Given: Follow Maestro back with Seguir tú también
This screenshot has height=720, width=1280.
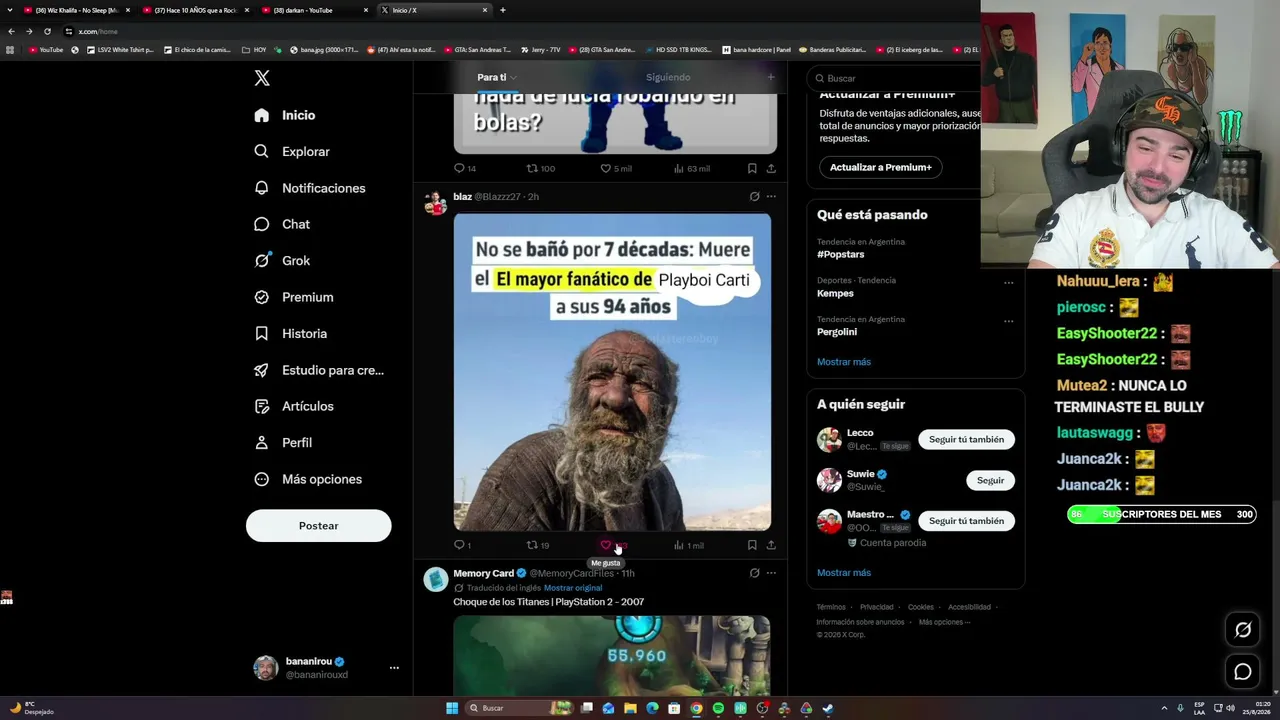Looking at the screenshot, I should click(966, 520).
